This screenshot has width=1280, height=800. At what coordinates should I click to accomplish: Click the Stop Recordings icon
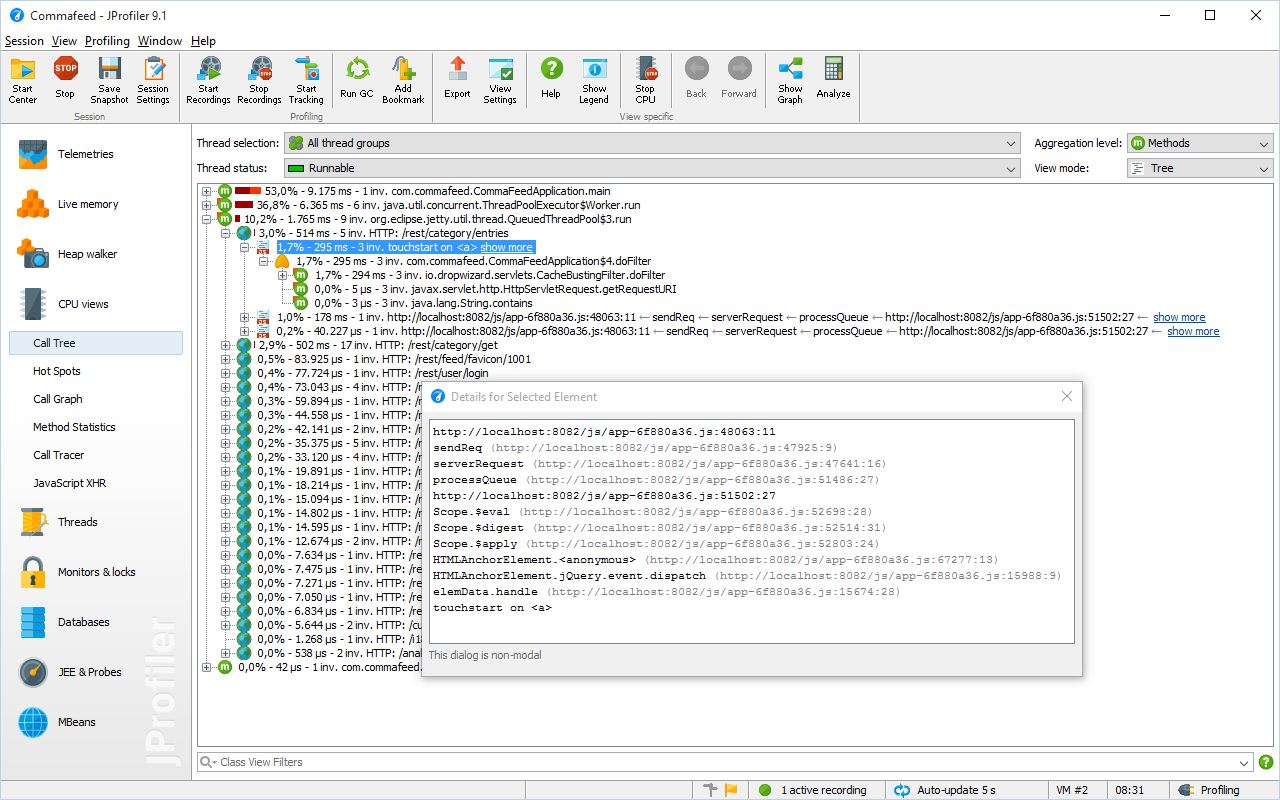click(259, 80)
